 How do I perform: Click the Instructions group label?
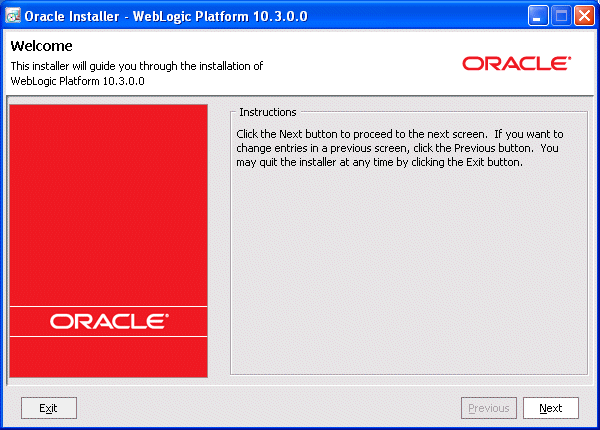(x=267, y=112)
